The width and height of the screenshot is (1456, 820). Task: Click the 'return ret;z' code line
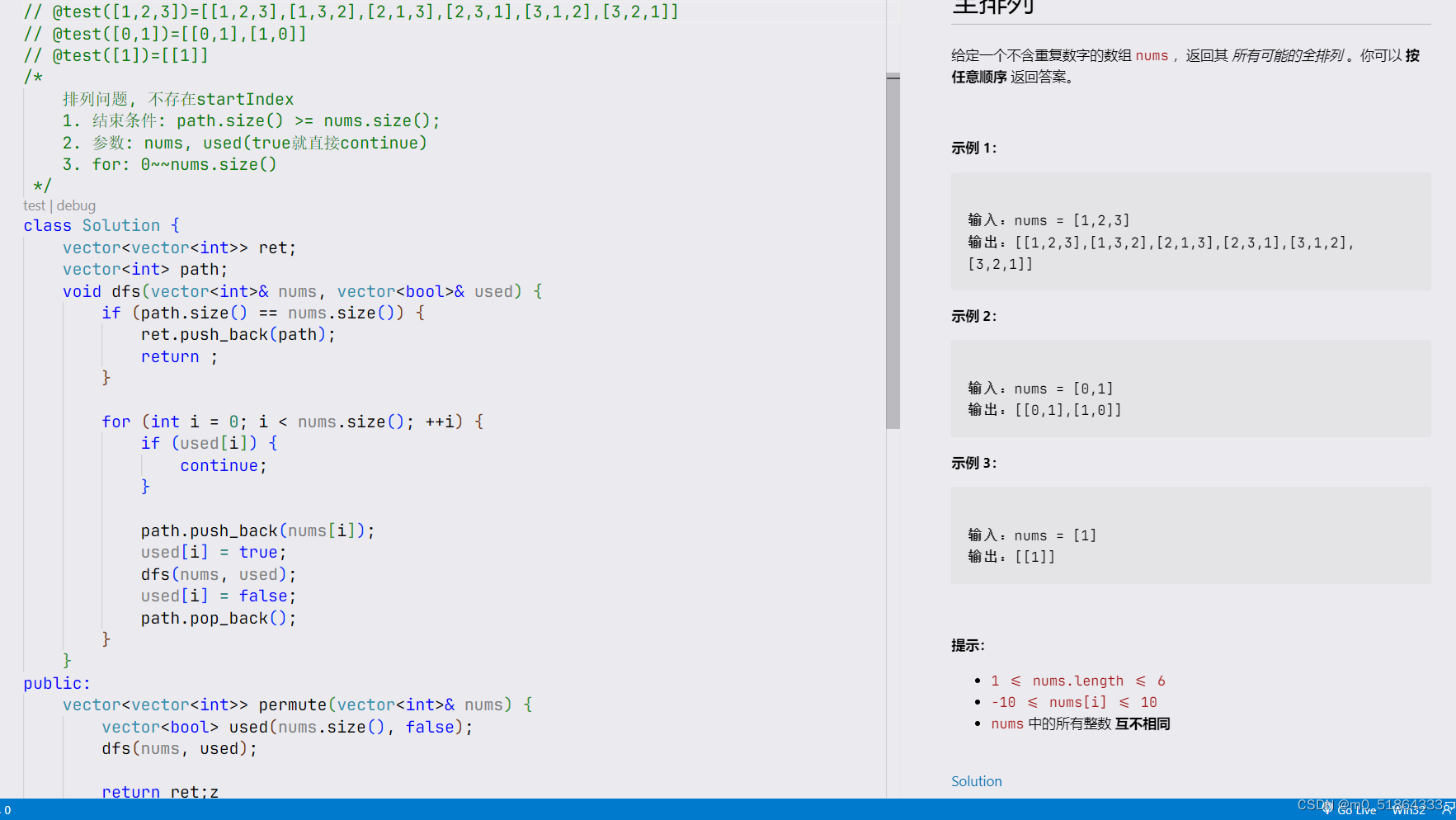click(x=160, y=791)
